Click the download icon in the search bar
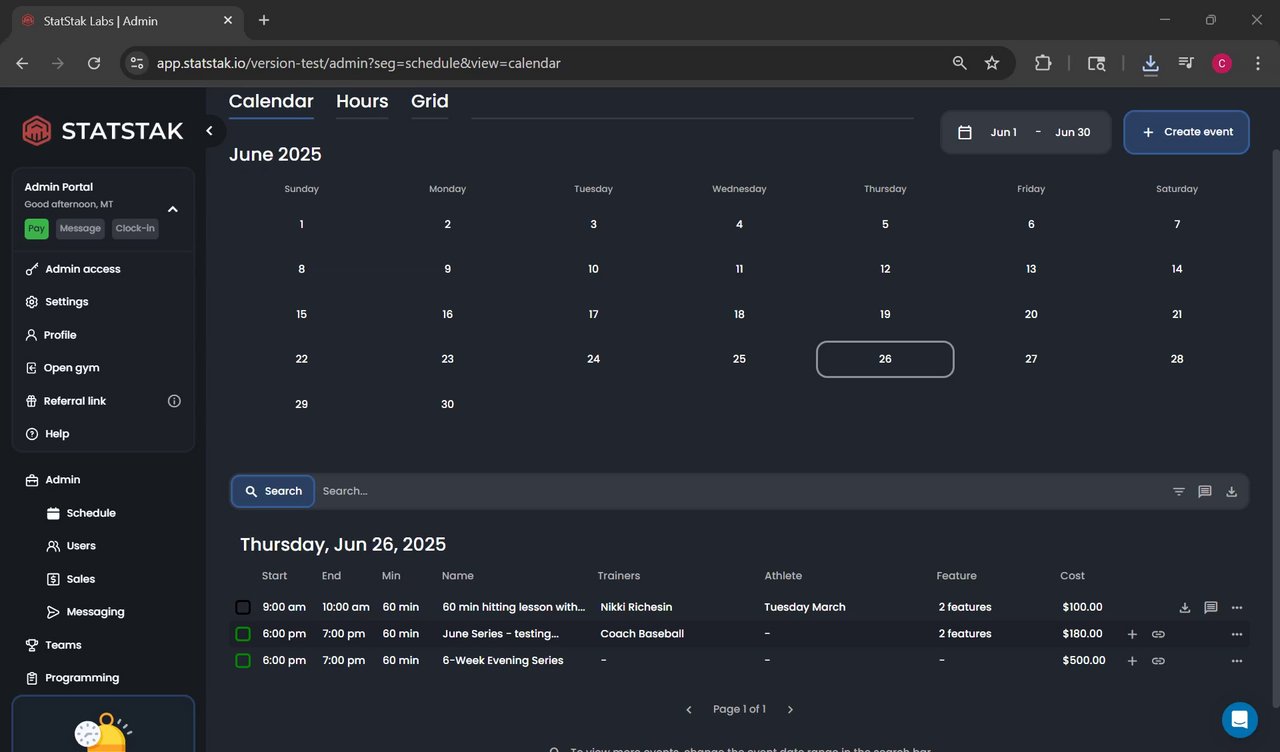Viewport: 1280px width, 752px height. pos(1231,491)
